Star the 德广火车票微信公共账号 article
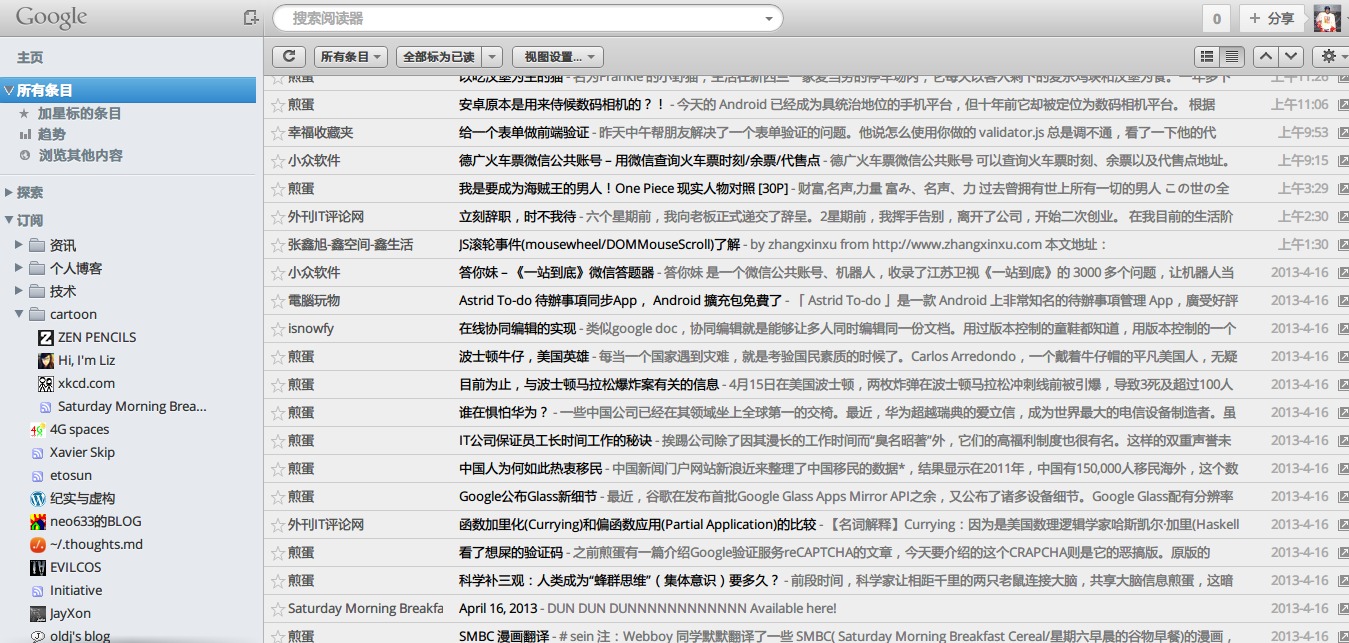Viewport: 1349px width, 643px height. point(278,160)
